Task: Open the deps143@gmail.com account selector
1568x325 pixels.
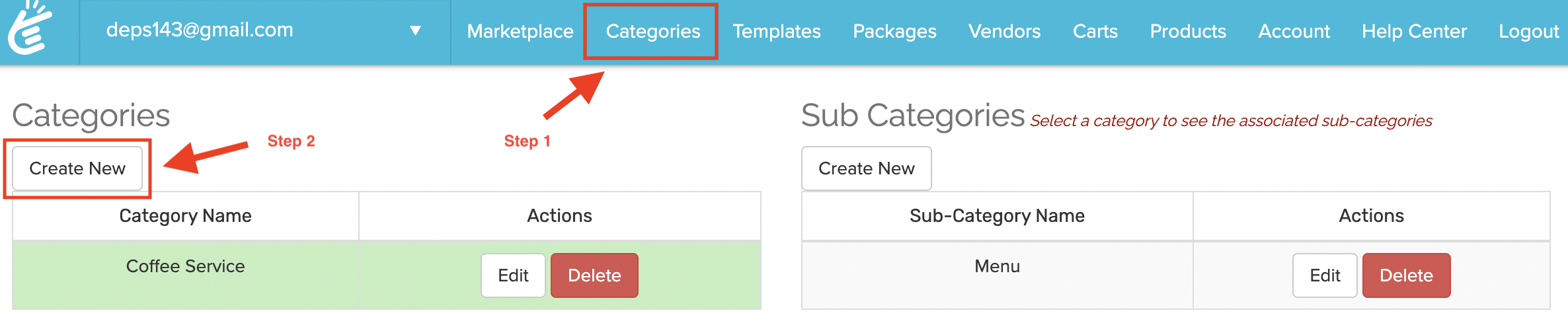Action: point(264,30)
